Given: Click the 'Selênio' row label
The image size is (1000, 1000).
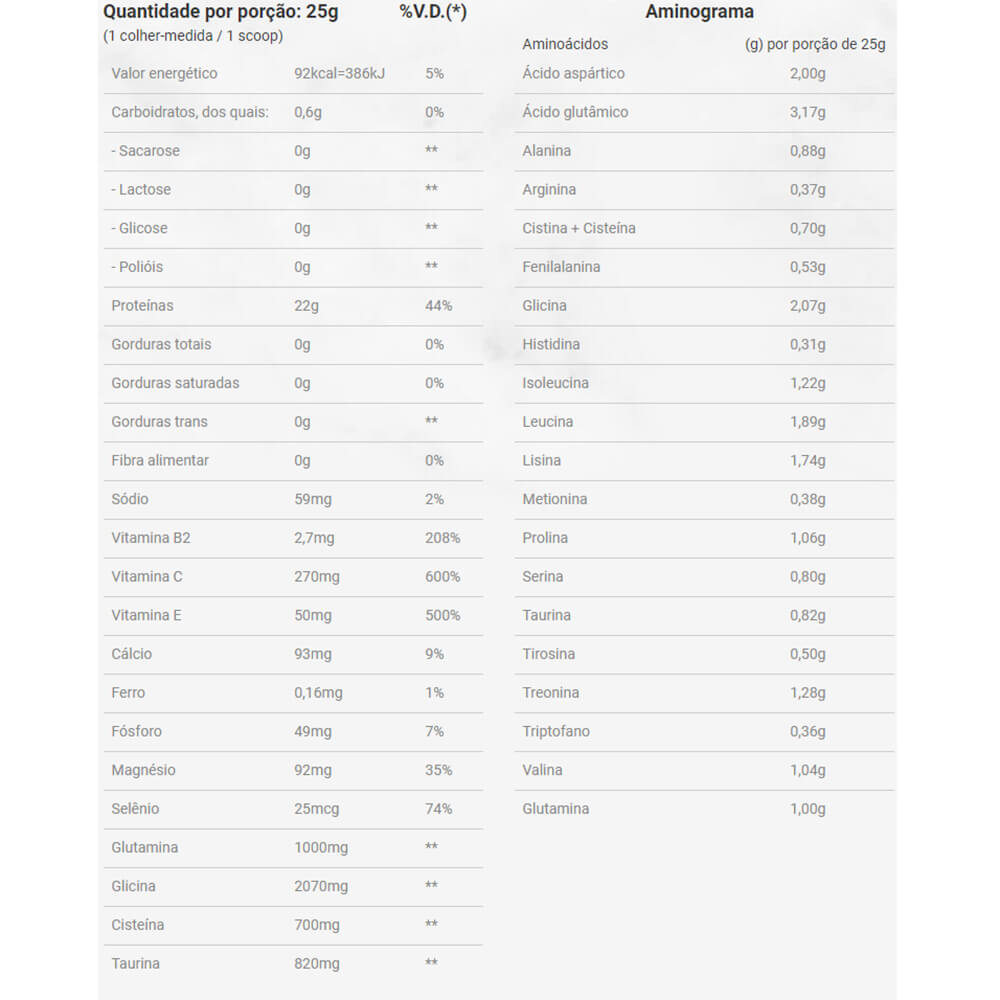Looking at the screenshot, I should point(135,808).
